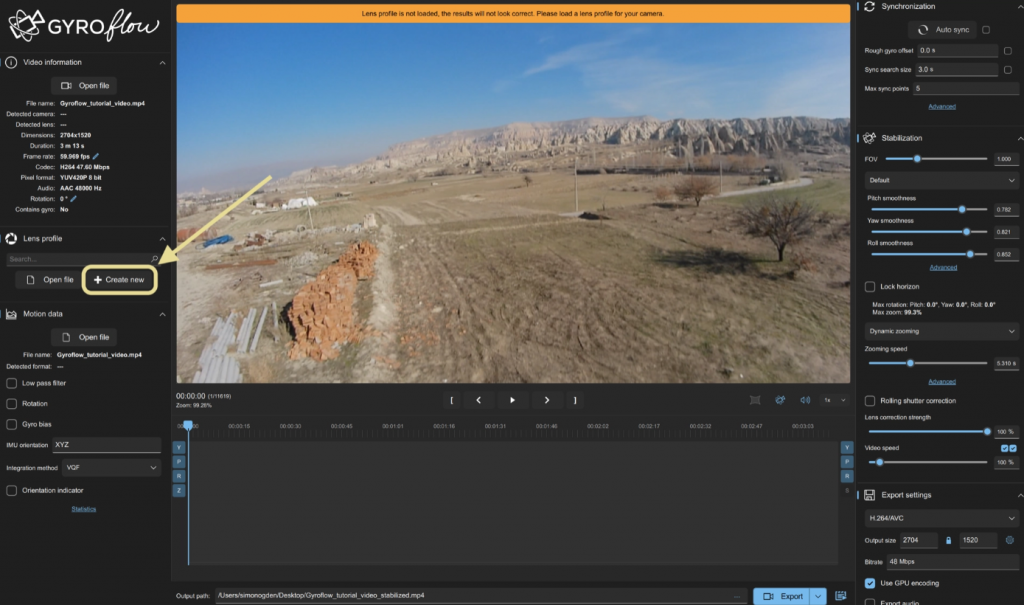
Task: Toggle R axis on left of timeline
Action: click(x=179, y=476)
